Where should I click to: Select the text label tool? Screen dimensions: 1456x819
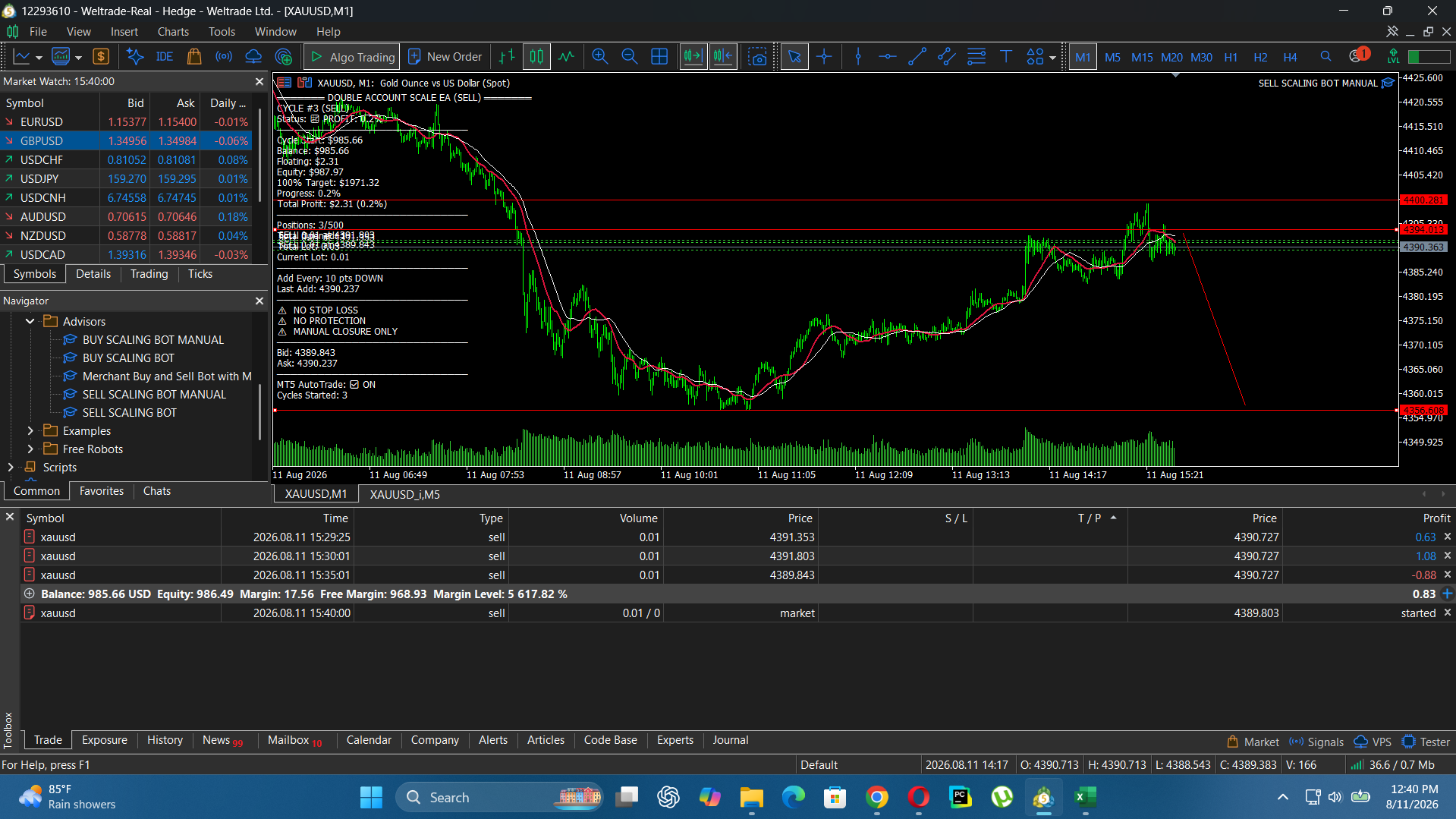click(x=1006, y=57)
